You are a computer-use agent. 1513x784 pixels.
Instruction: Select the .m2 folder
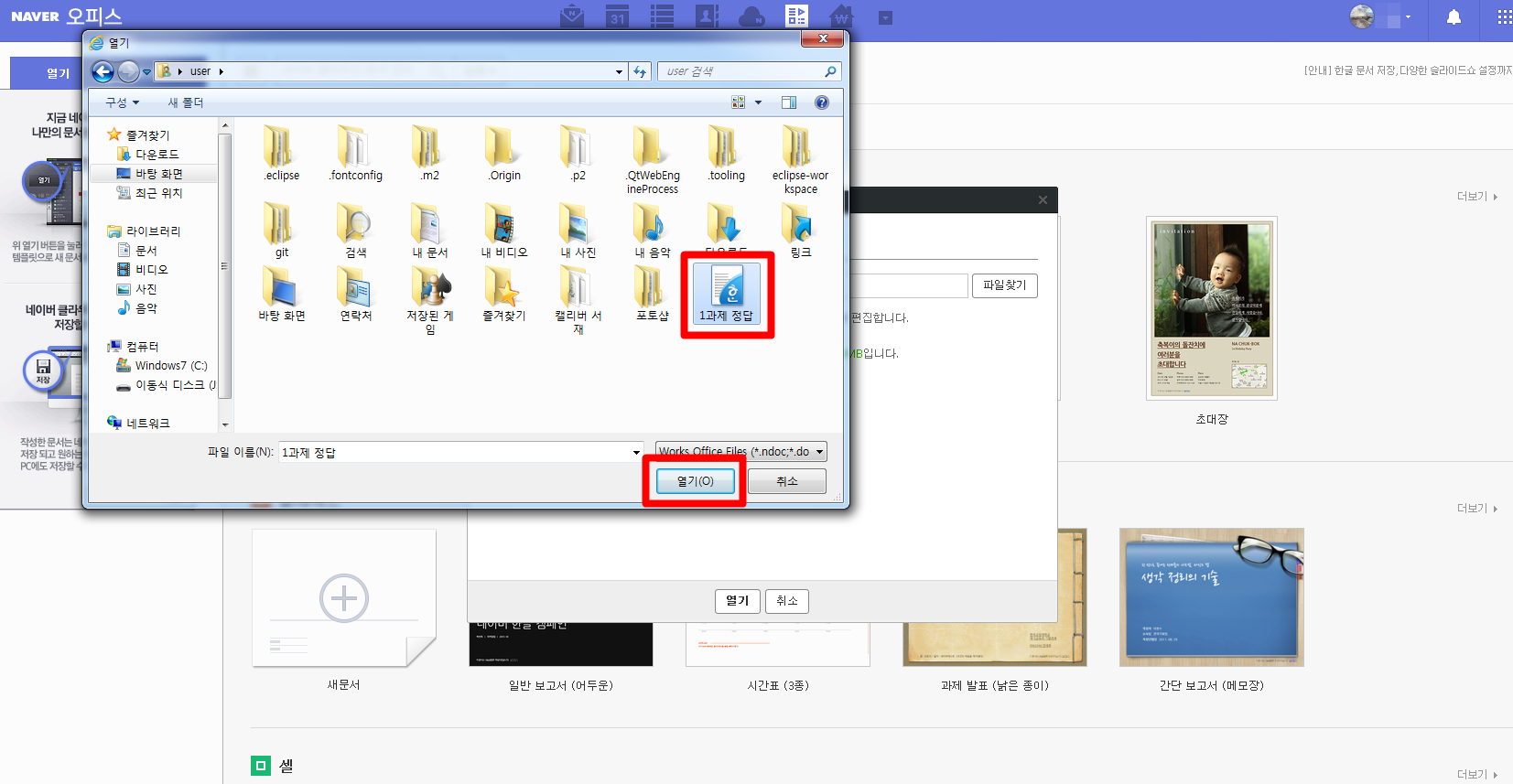coord(430,153)
